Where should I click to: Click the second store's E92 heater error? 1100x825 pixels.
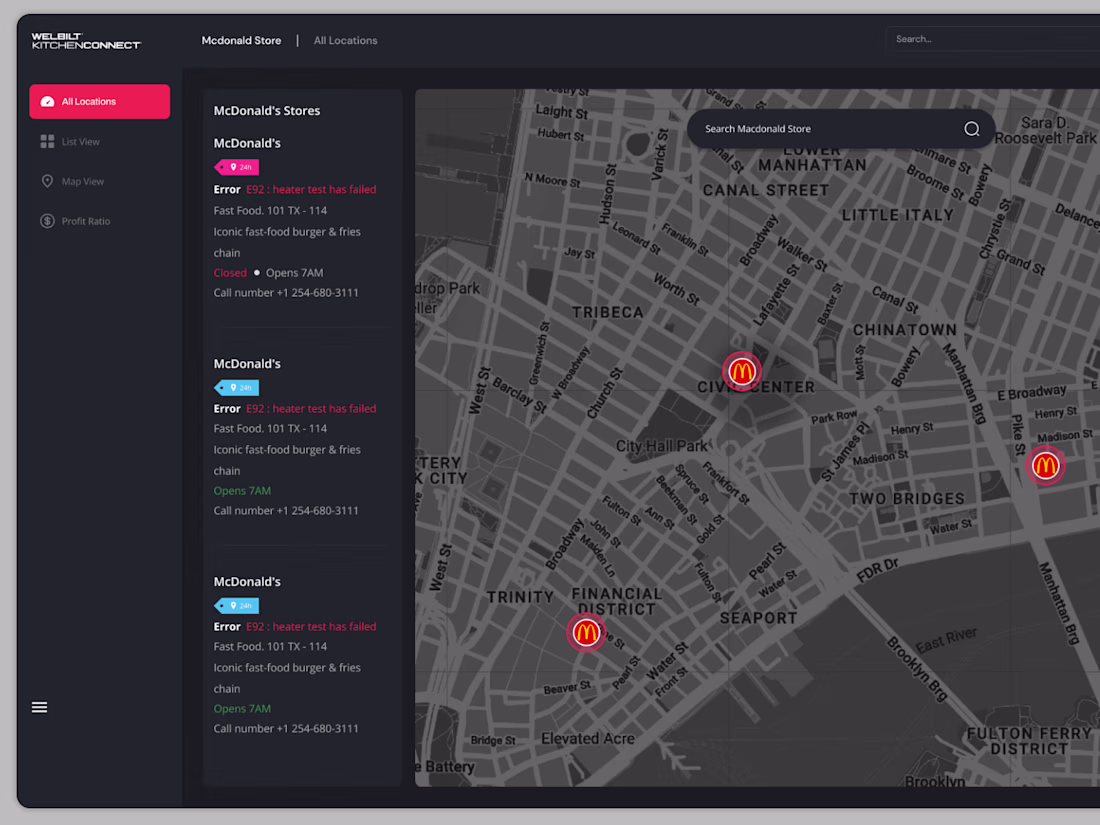click(x=311, y=408)
